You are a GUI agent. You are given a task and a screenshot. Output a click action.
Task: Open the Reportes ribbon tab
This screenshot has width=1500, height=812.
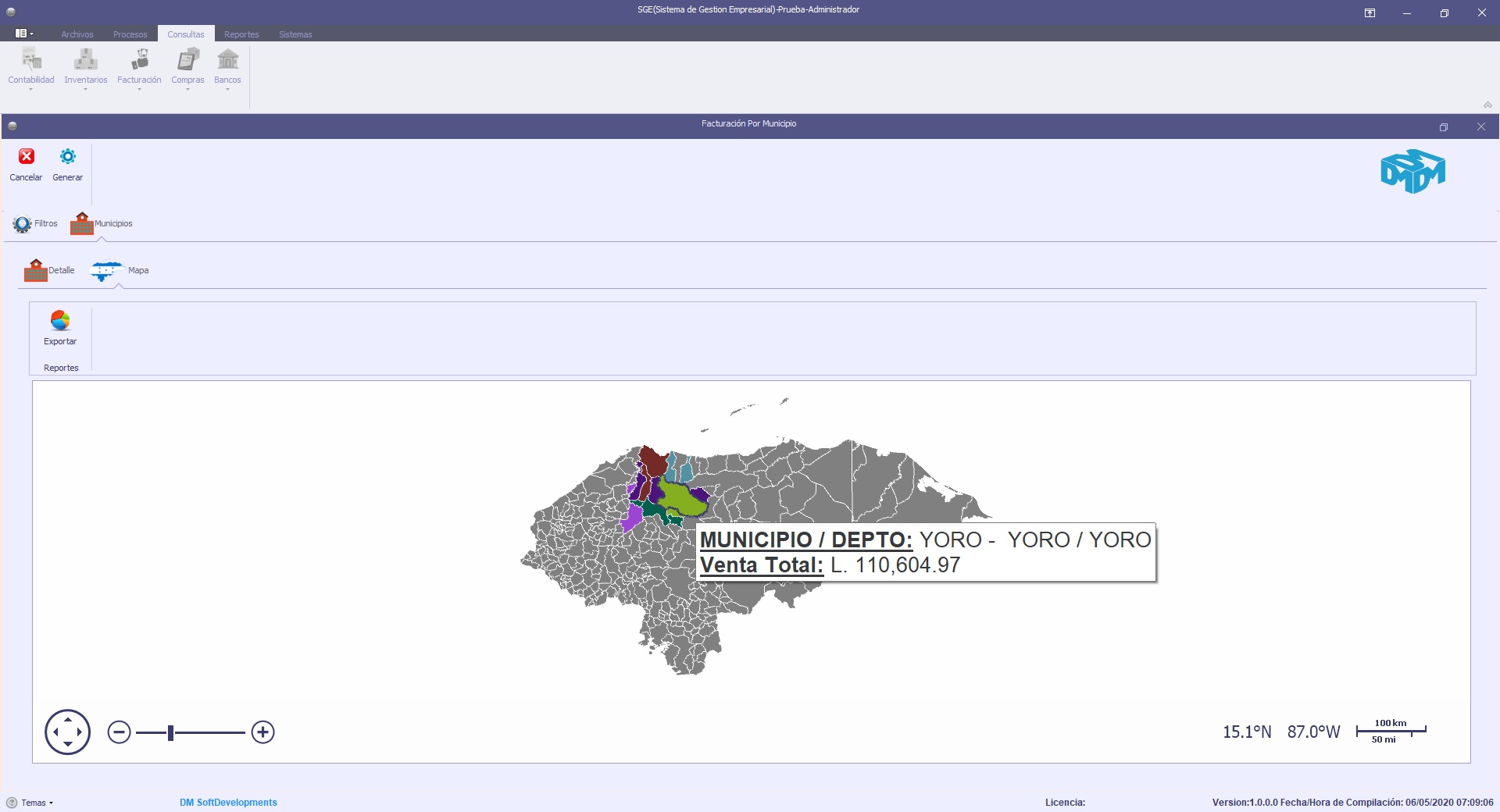click(x=241, y=34)
